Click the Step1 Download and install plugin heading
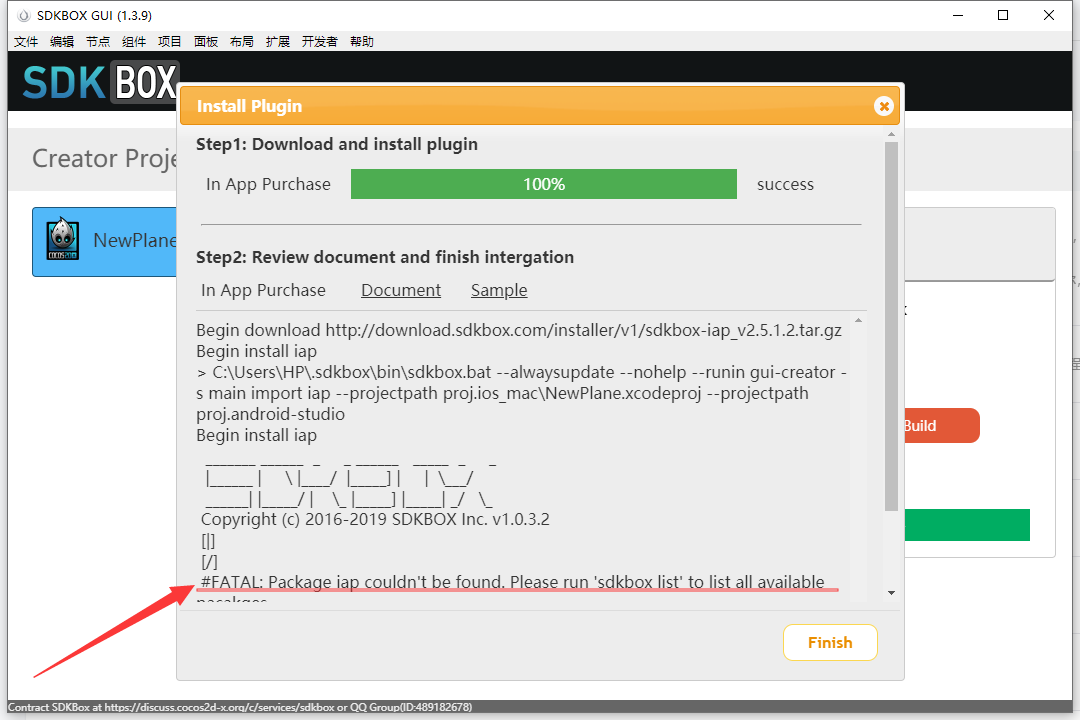 click(337, 144)
